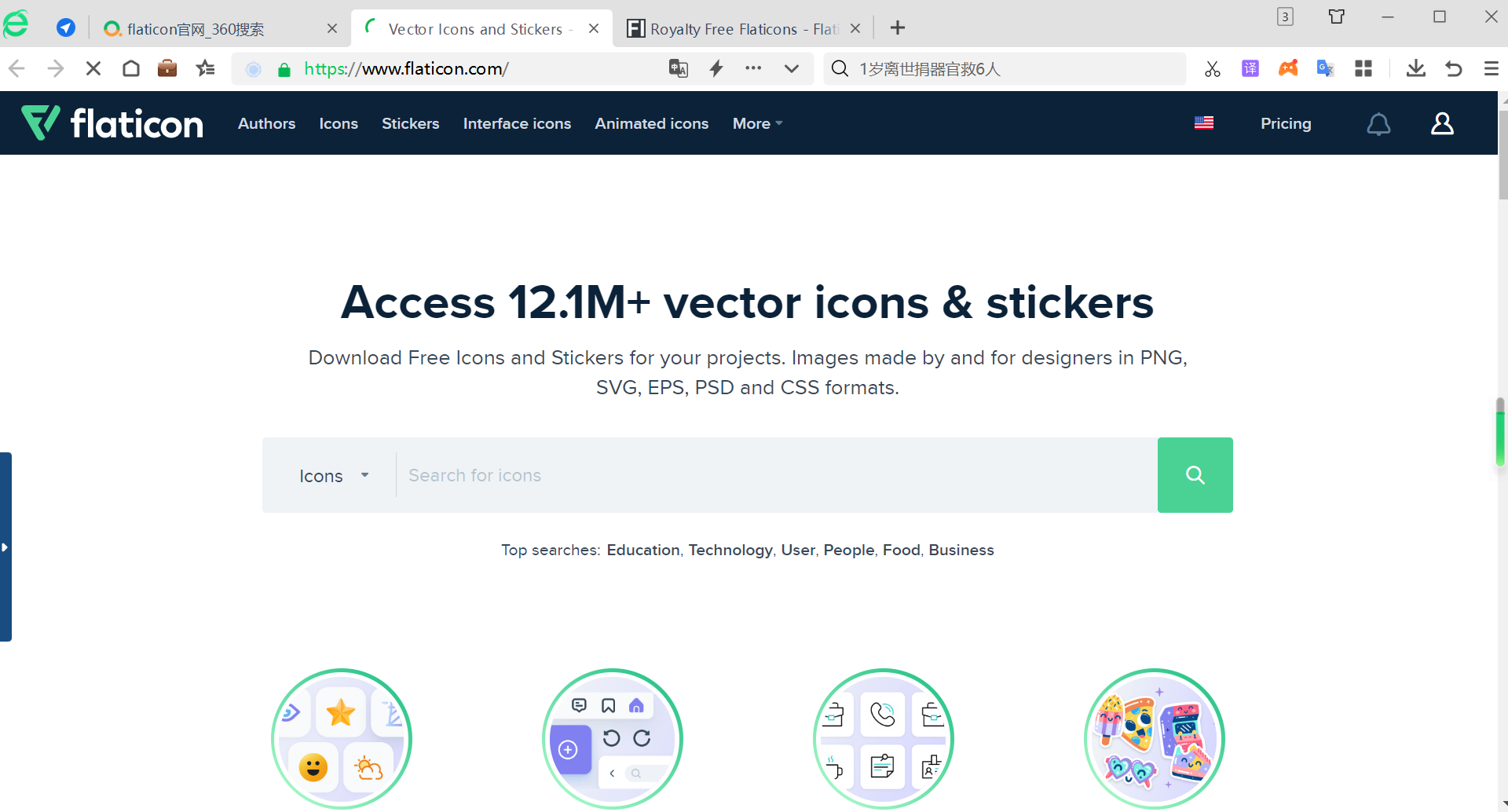This screenshot has width=1508, height=812.
Task: Click the tab count indicator box
Action: click(x=1285, y=16)
